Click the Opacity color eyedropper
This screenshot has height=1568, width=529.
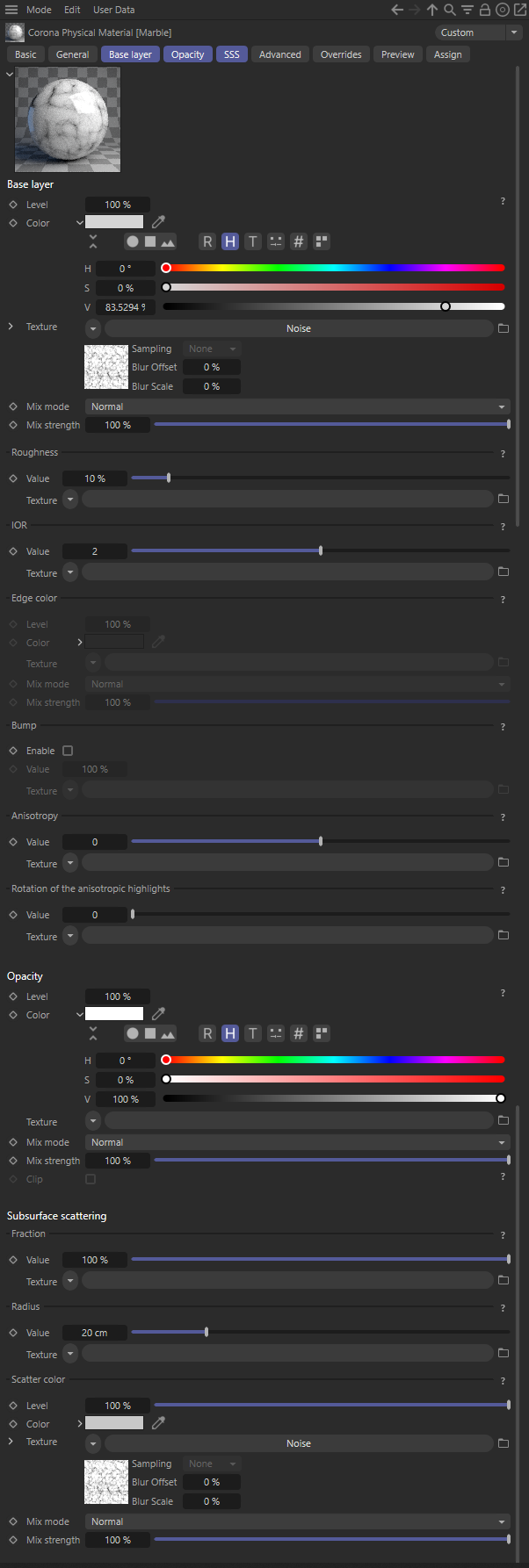(158, 1014)
